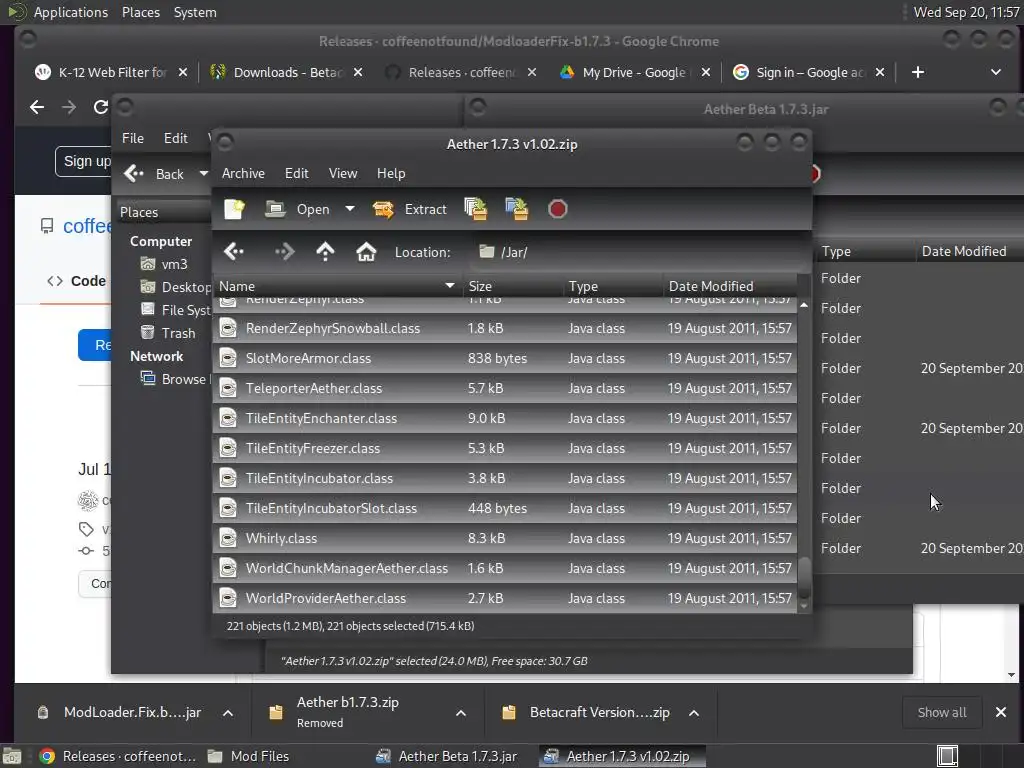Go forward in archive location history
1024x768 pixels.
tap(284, 251)
